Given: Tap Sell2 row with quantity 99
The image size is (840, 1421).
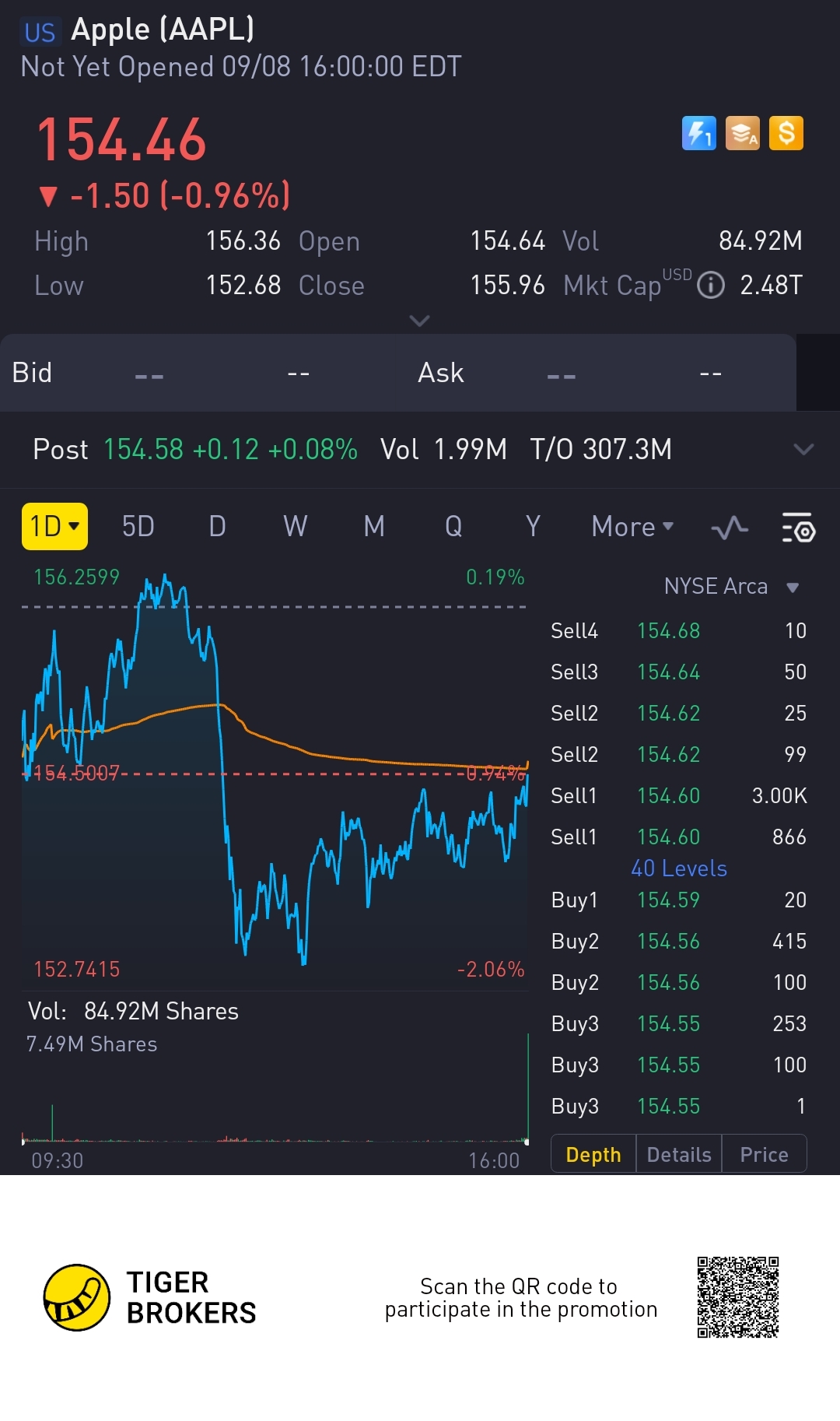Looking at the screenshot, I should click(678, 755).
